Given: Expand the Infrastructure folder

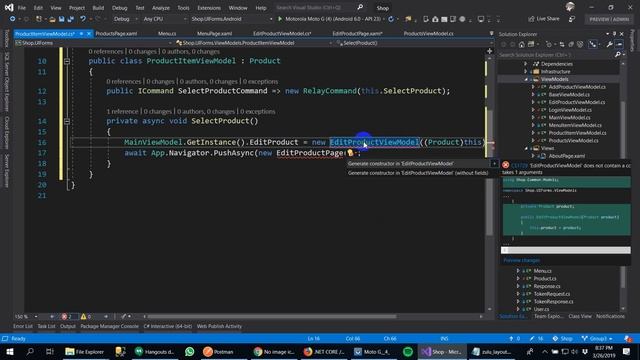Looking at the screenshot, I should pos(526,71).
